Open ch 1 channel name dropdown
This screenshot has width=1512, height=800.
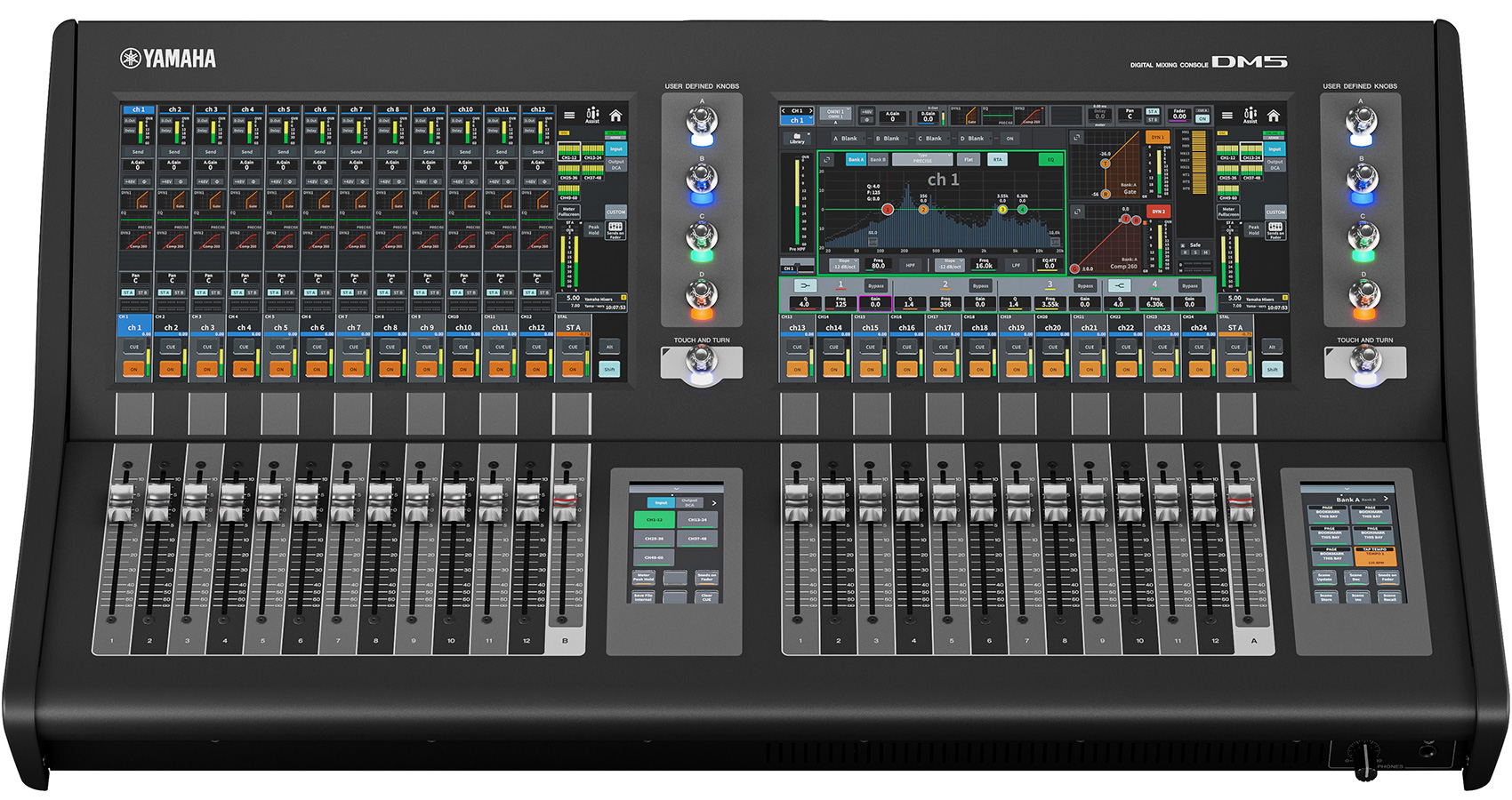(x=797, y=120)
